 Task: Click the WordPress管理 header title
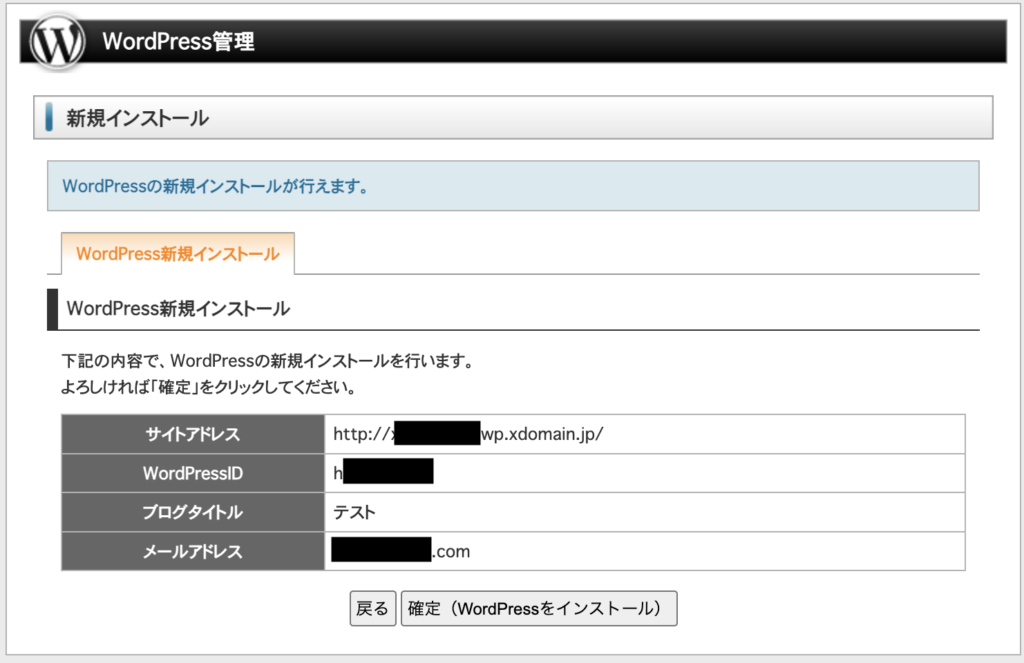pos(178,42)
